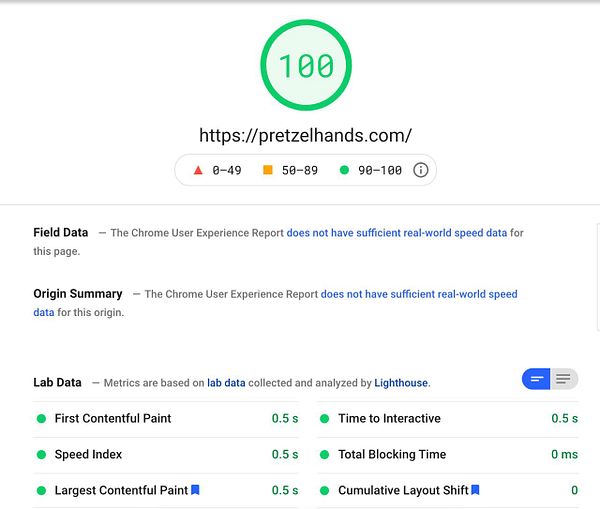Click green status dot for Total Blocking Time
600x509 pixels.
tap(325, 455)
